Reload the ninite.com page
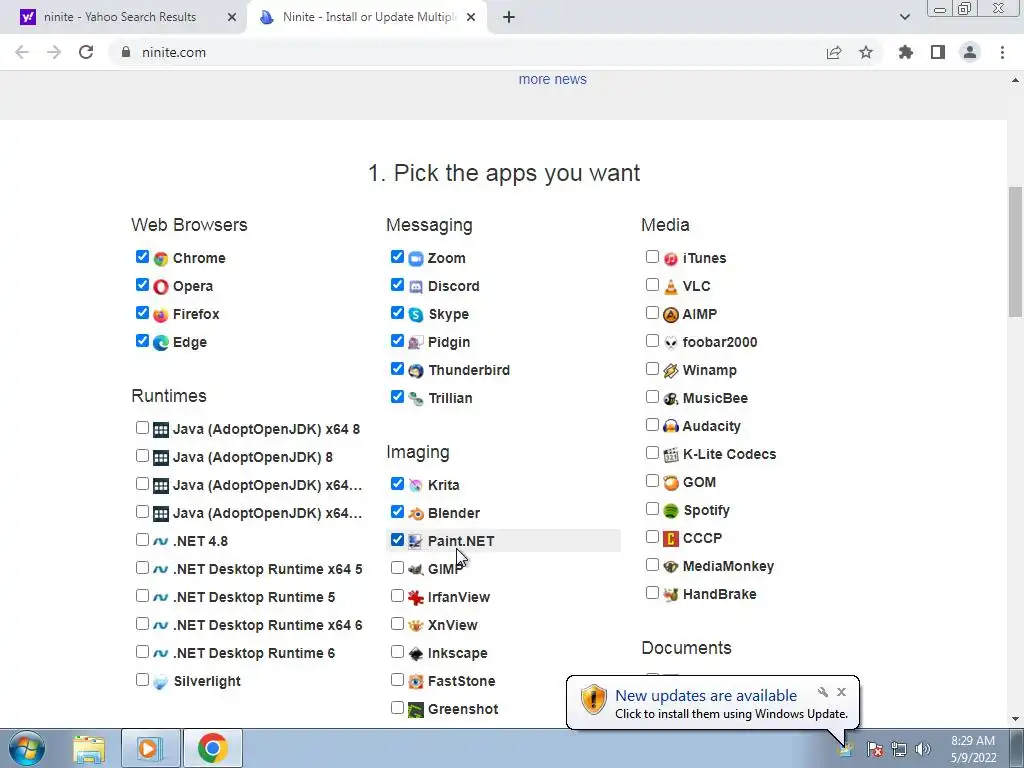The width and height of the screenshot is (1024, 768). 86,52
